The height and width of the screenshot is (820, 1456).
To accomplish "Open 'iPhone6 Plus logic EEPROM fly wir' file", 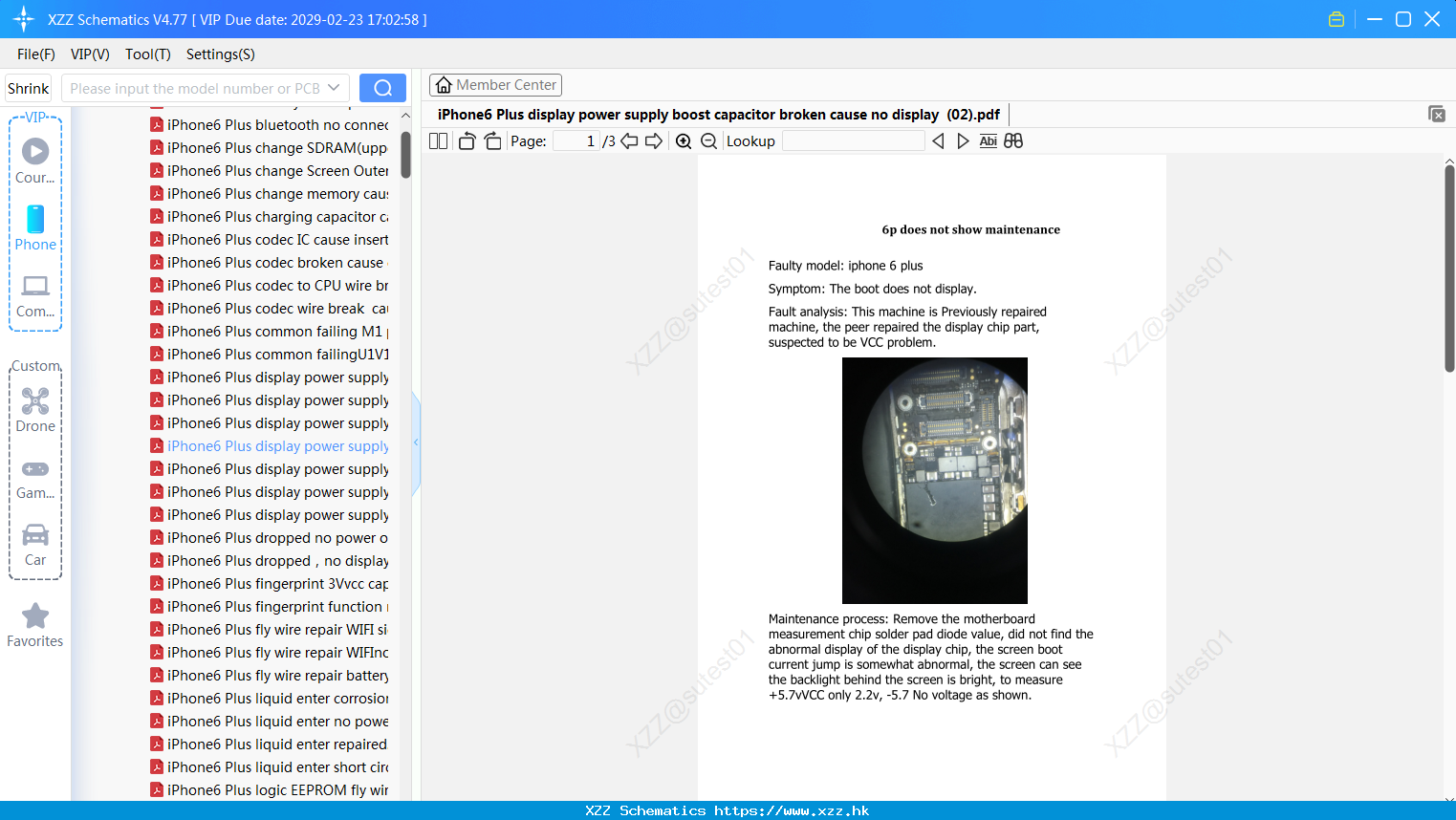I will [270, 790].
